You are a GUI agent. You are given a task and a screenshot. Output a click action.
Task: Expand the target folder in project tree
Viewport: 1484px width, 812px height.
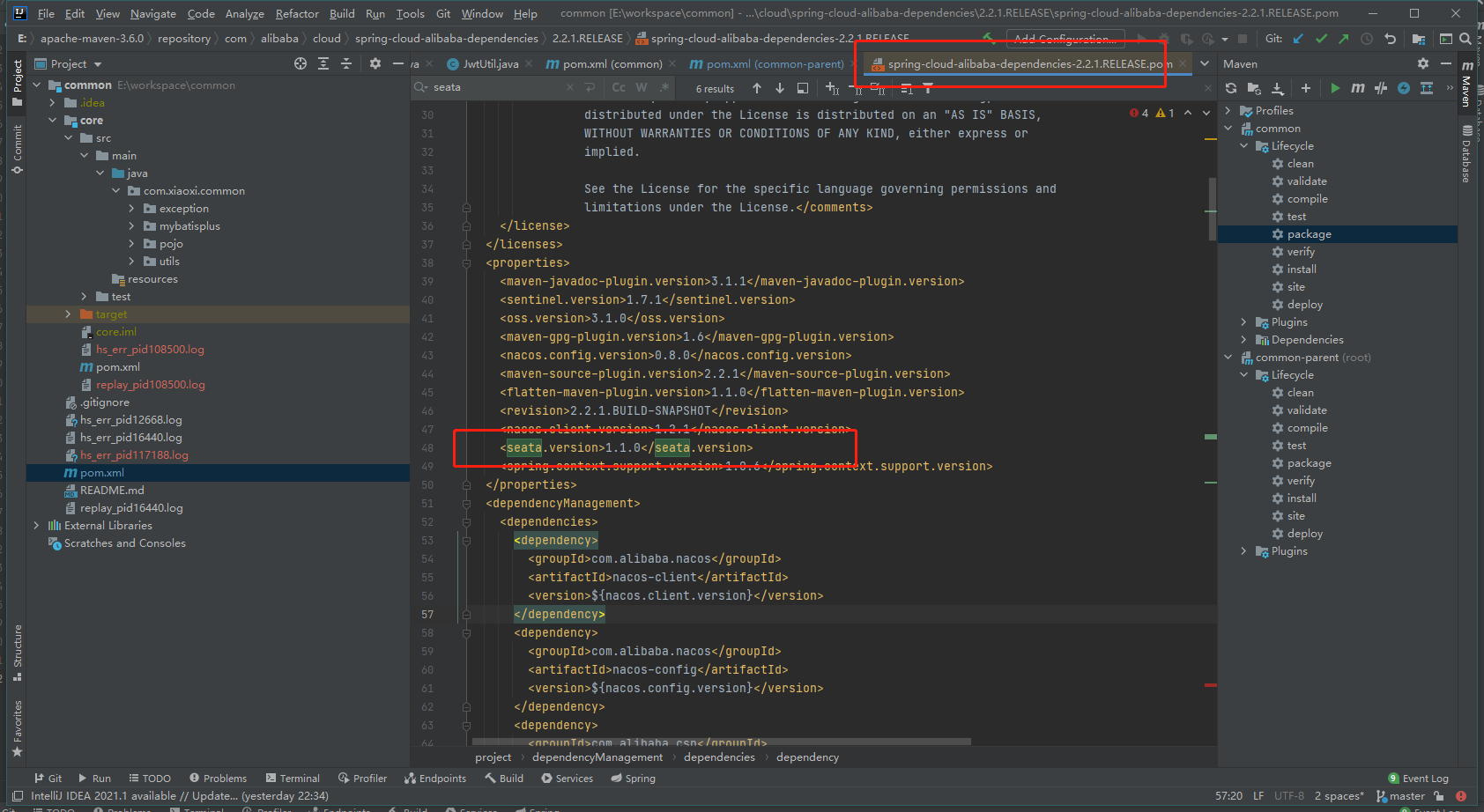pyautogui.click(x=69, y=314)
